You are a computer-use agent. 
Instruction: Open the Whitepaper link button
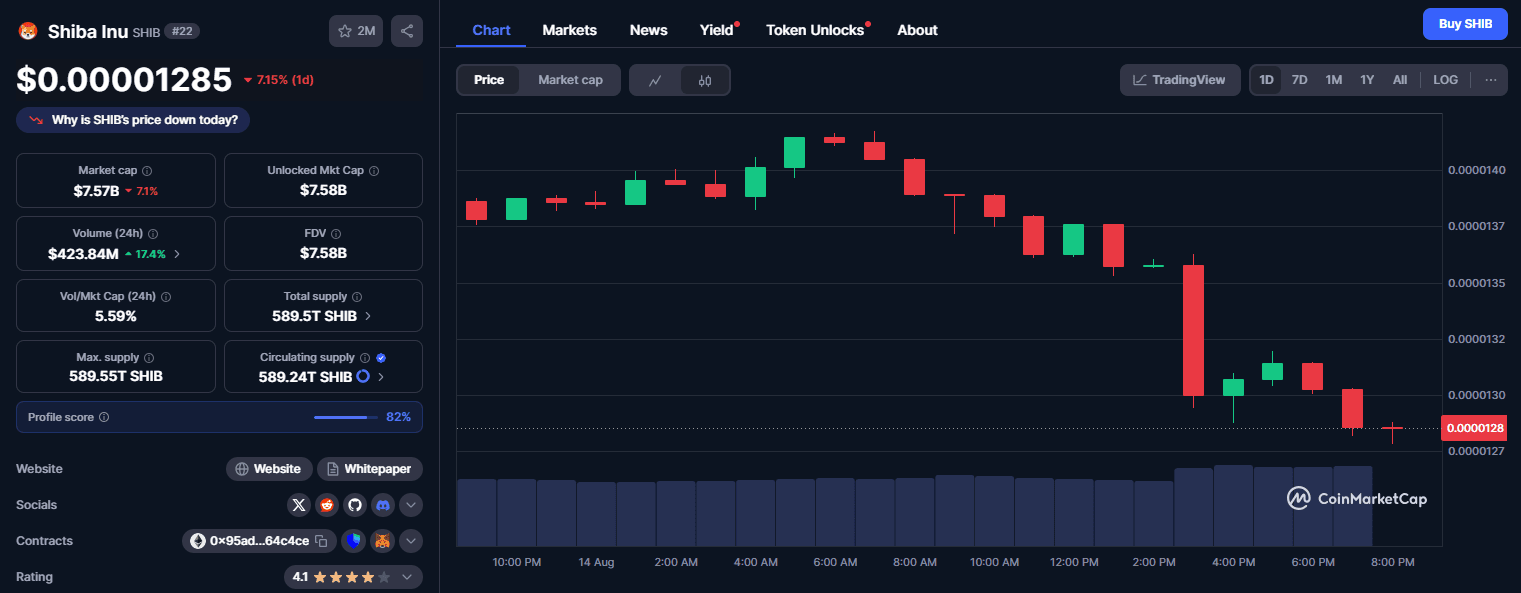pyautogui.click(x=370, y=469)
